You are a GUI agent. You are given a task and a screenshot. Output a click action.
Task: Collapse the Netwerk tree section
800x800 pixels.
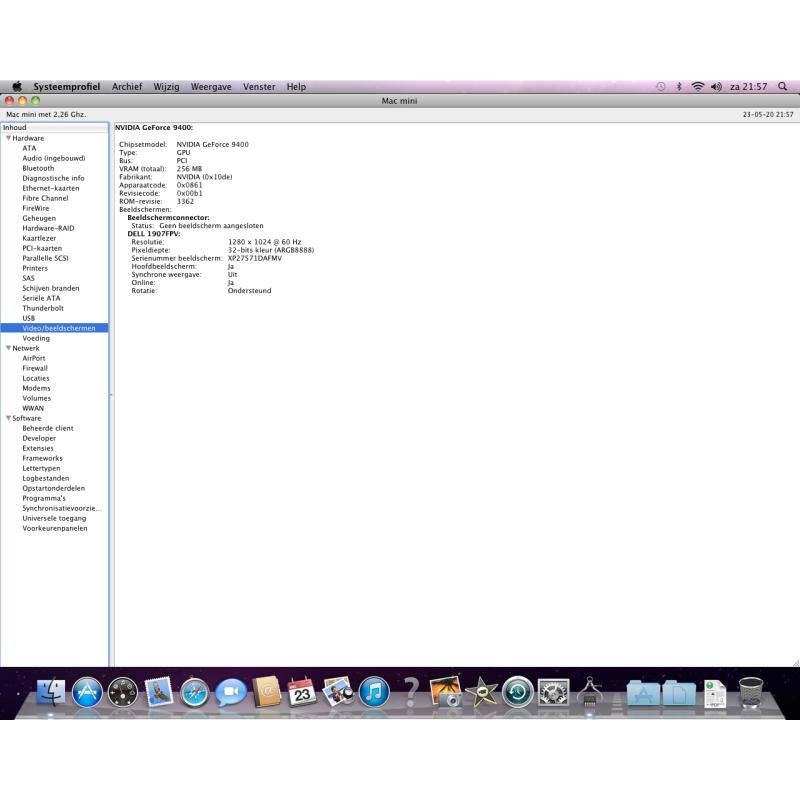(8, 347)
